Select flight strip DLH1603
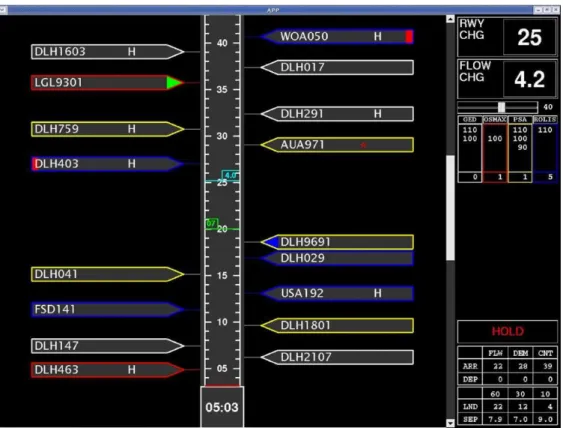The width and height of the screenshot is (563, 428). tap(108, 52)
